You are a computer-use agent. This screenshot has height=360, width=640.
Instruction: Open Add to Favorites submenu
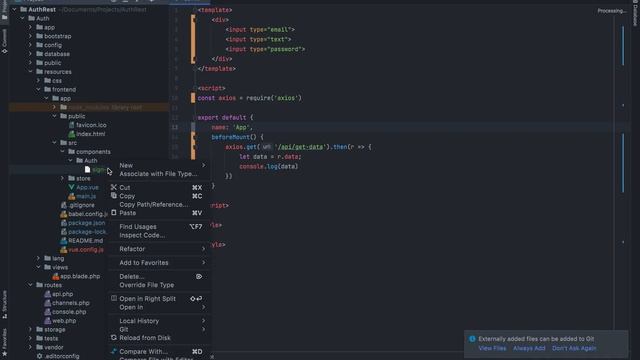(x=159, y=262)
